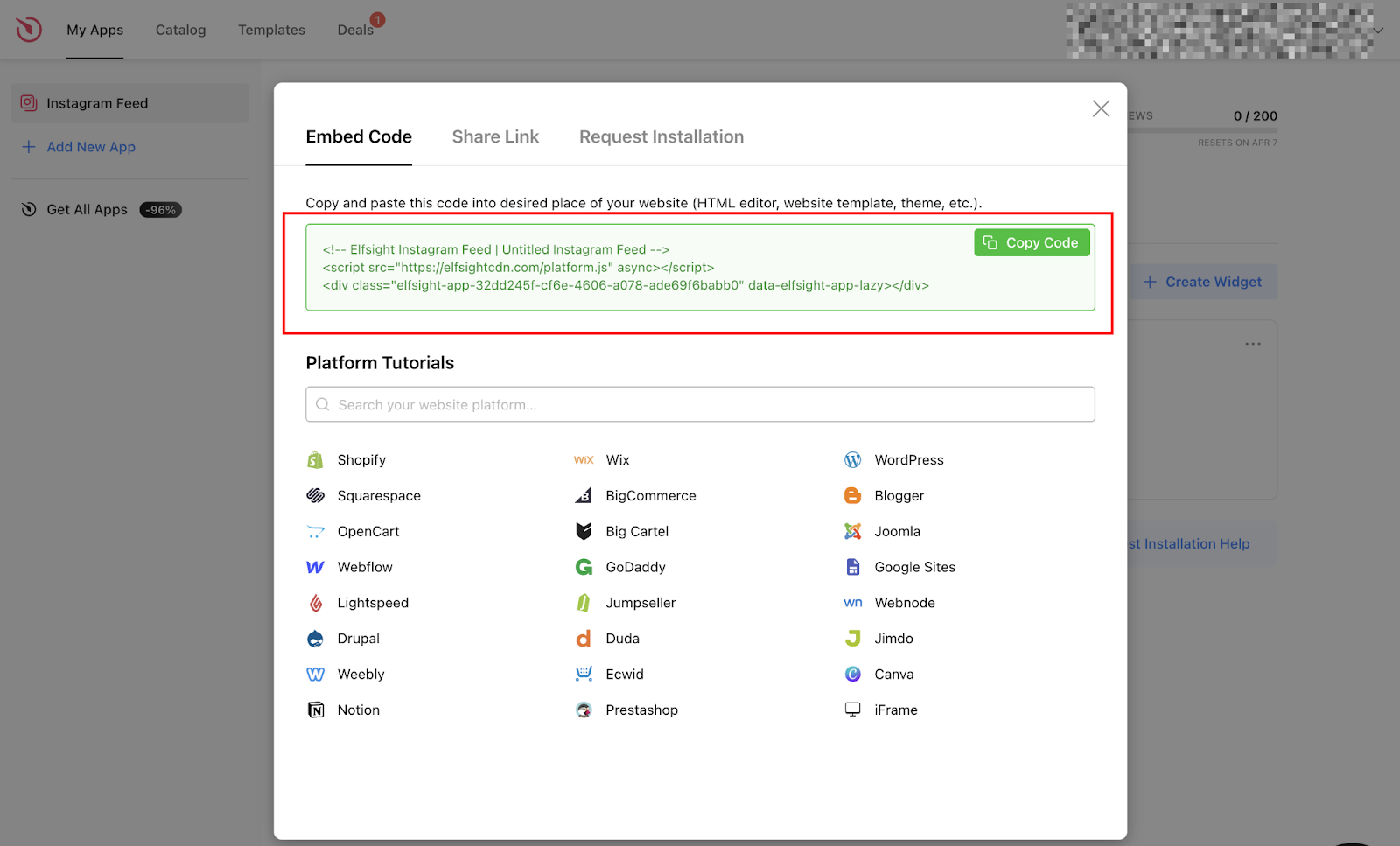Open the widget three-dots options menu
1400x846 pixels.
tap(1253, 344)
